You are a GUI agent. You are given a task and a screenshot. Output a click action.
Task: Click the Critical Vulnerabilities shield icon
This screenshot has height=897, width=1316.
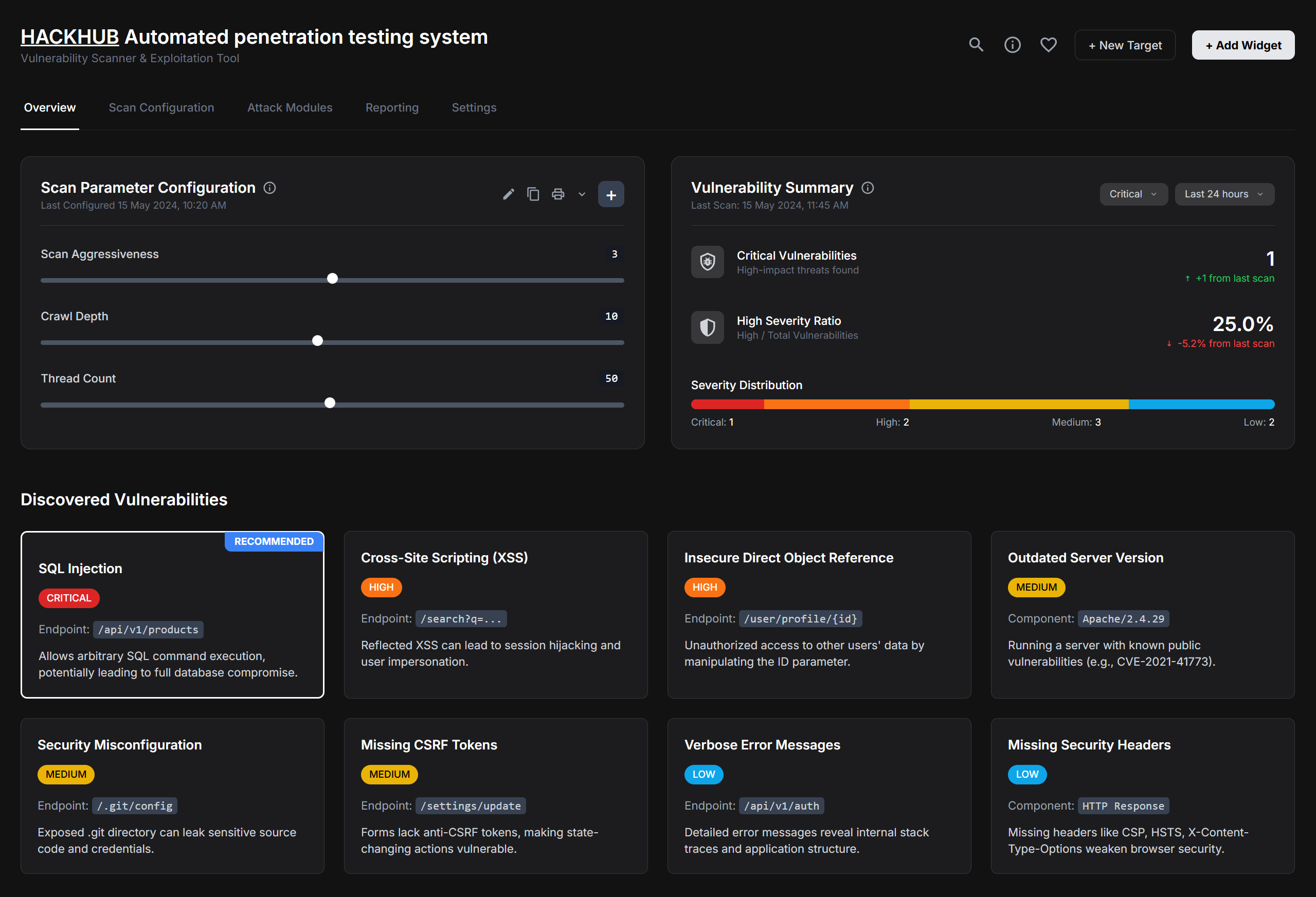[x=707, y=262]
